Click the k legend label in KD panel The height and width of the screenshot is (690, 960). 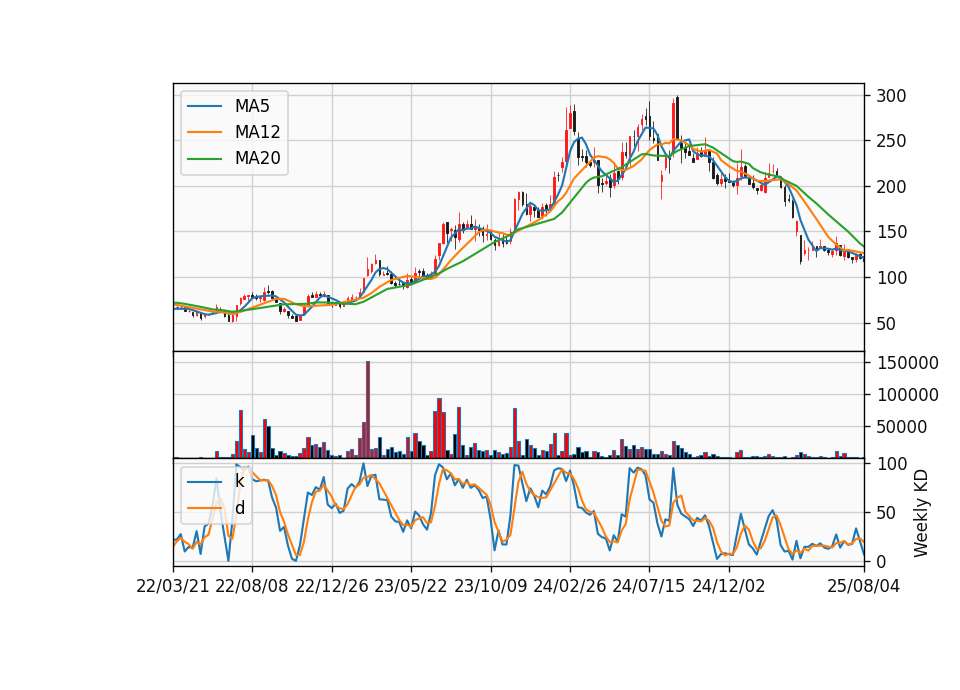[239, 481]
